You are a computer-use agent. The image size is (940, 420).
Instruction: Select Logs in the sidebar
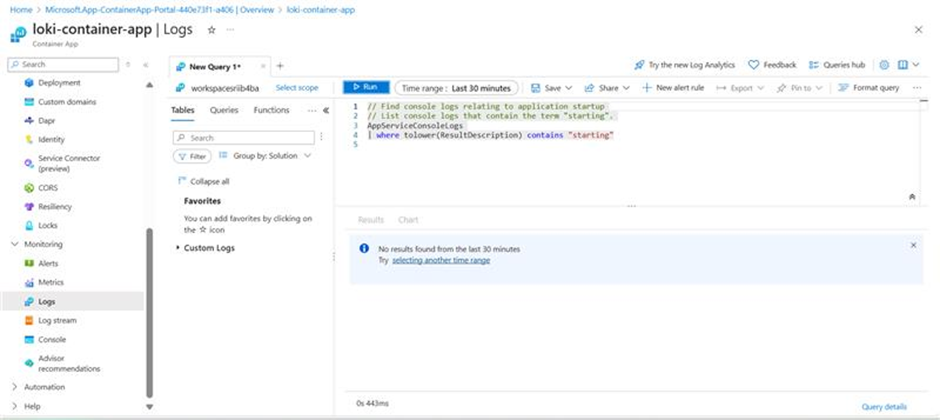[x=46, y=301]
